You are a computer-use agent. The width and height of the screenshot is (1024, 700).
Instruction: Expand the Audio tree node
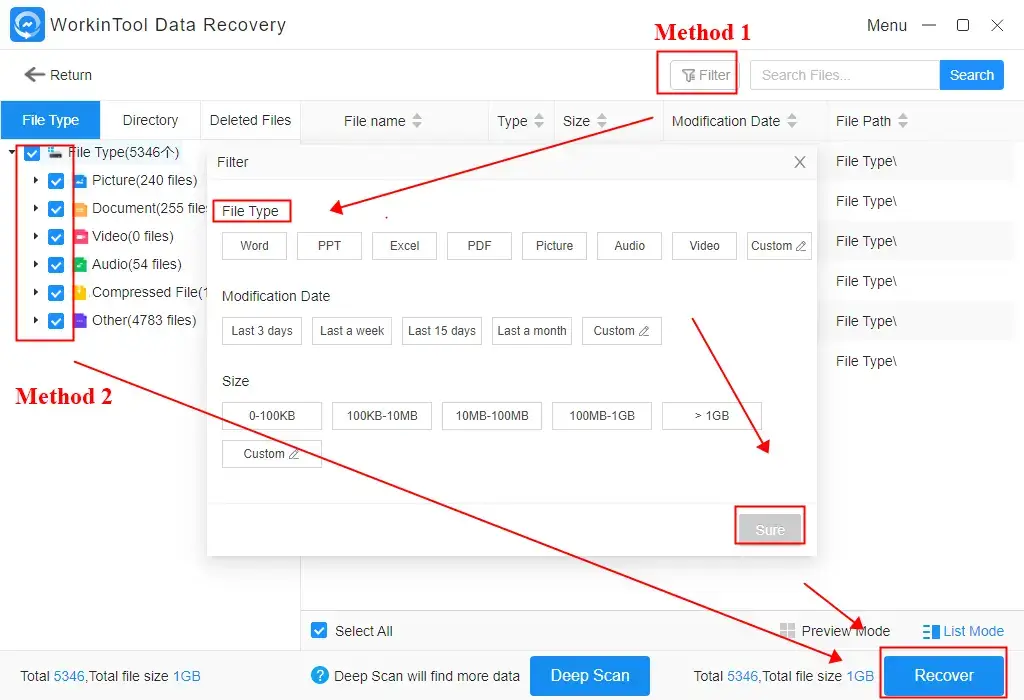click(x=36, y=264)
